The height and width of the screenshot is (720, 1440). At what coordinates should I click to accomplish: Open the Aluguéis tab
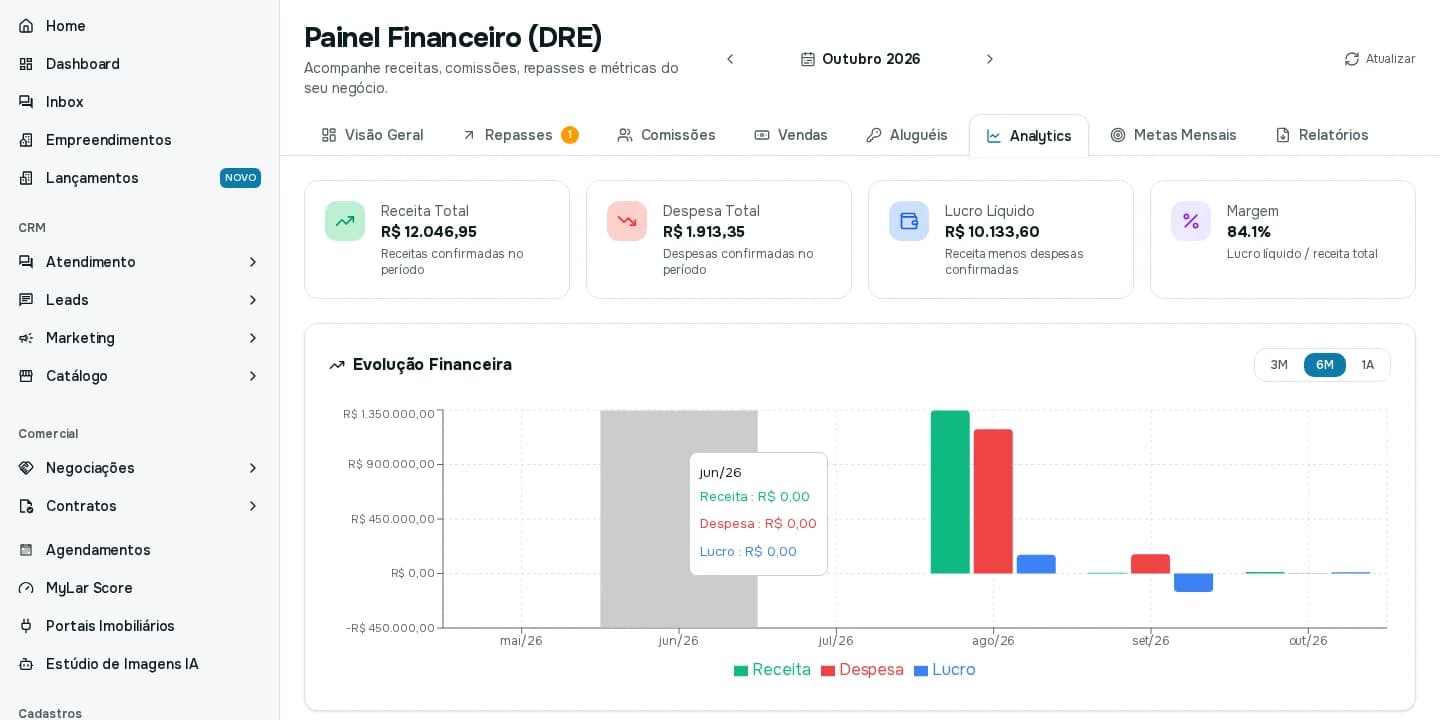pos(906,135)
